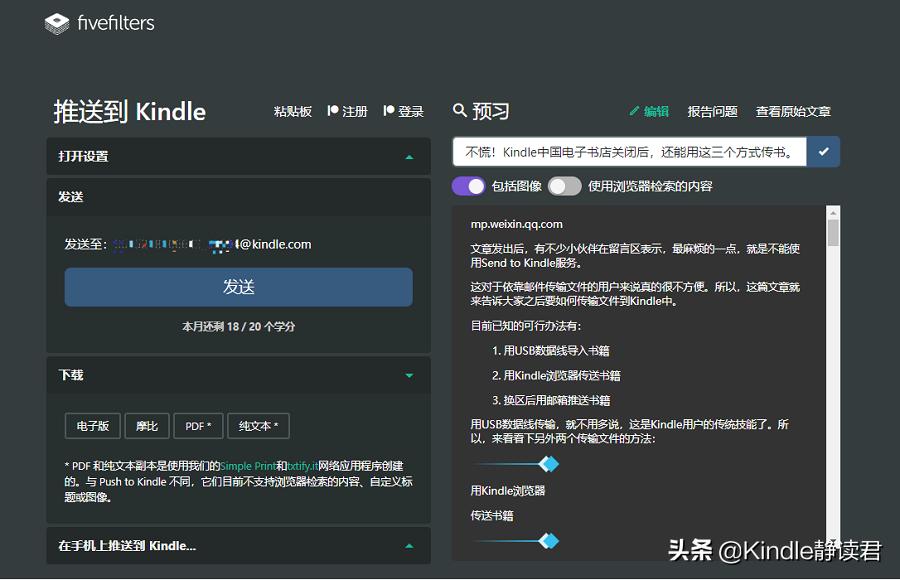Collapse the 在手机上推送到 Kindle section
Image resolution: width=900 pixels, height=580 pixels.
(409, 546)
